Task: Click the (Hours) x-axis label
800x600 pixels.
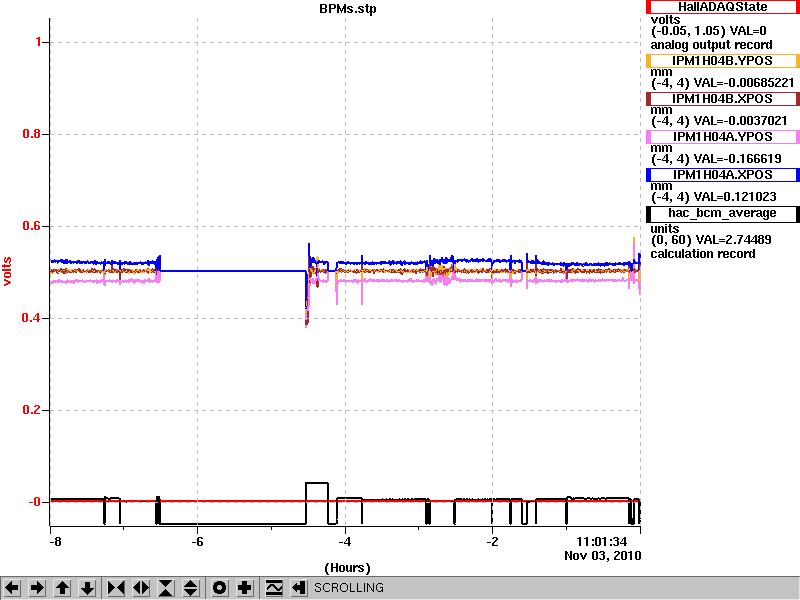Action: point(347,568)
